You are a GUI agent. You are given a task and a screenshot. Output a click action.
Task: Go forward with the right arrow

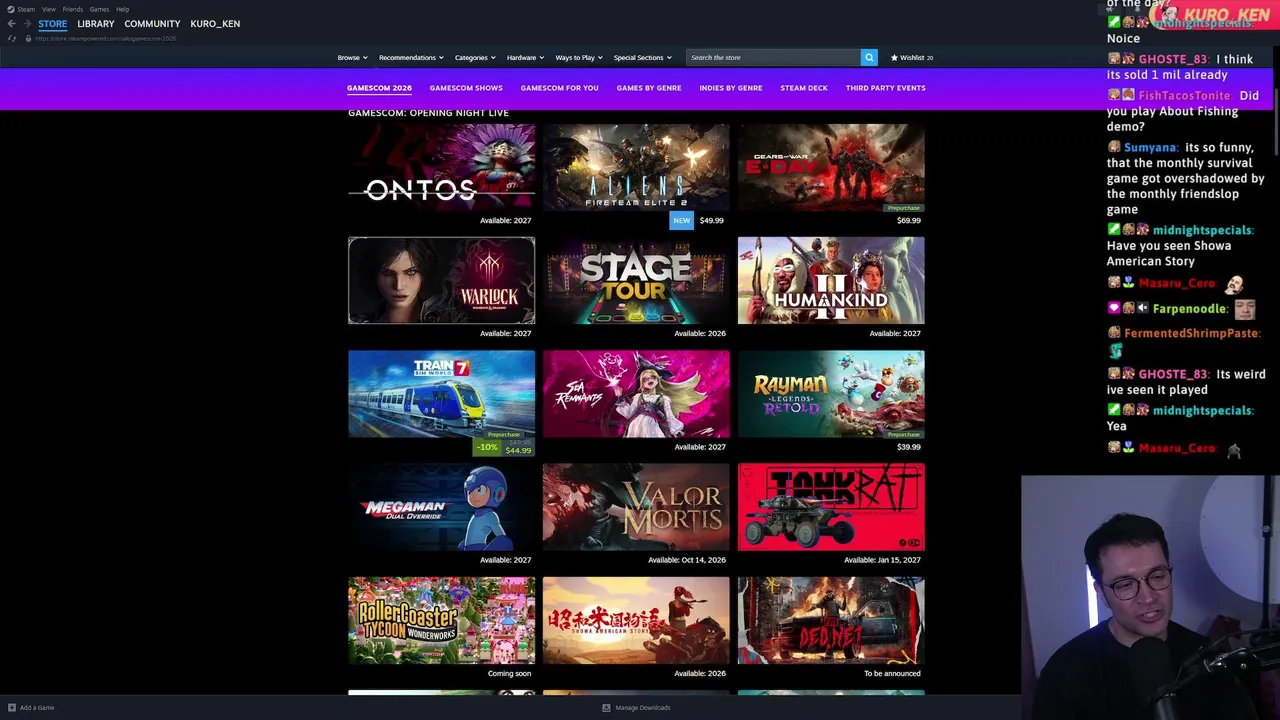pos(27,23)
